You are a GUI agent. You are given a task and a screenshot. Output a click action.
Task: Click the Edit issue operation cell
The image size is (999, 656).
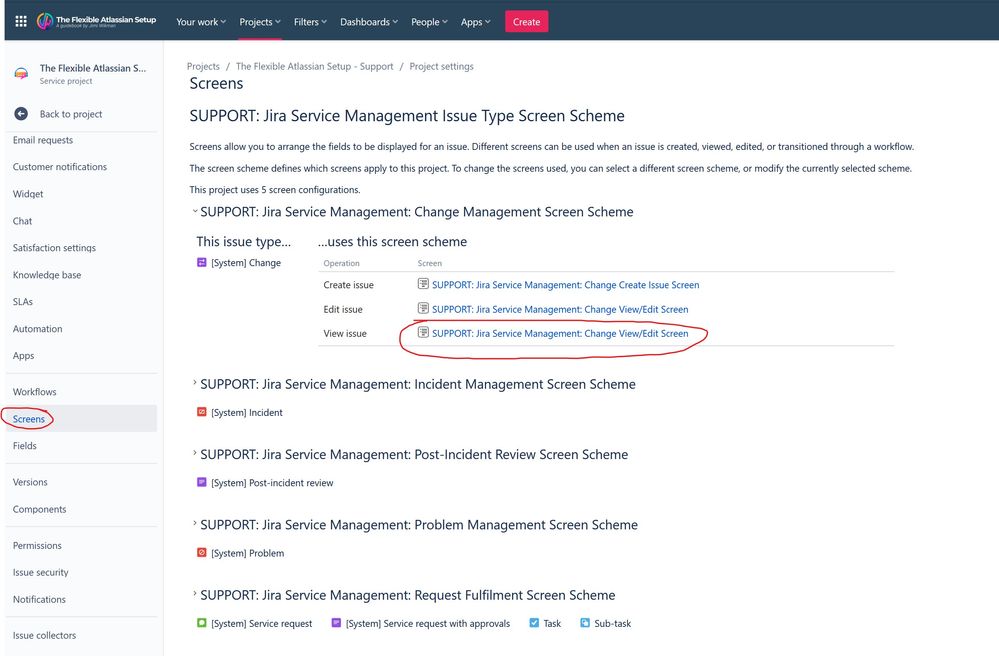(x=343, y=309)
